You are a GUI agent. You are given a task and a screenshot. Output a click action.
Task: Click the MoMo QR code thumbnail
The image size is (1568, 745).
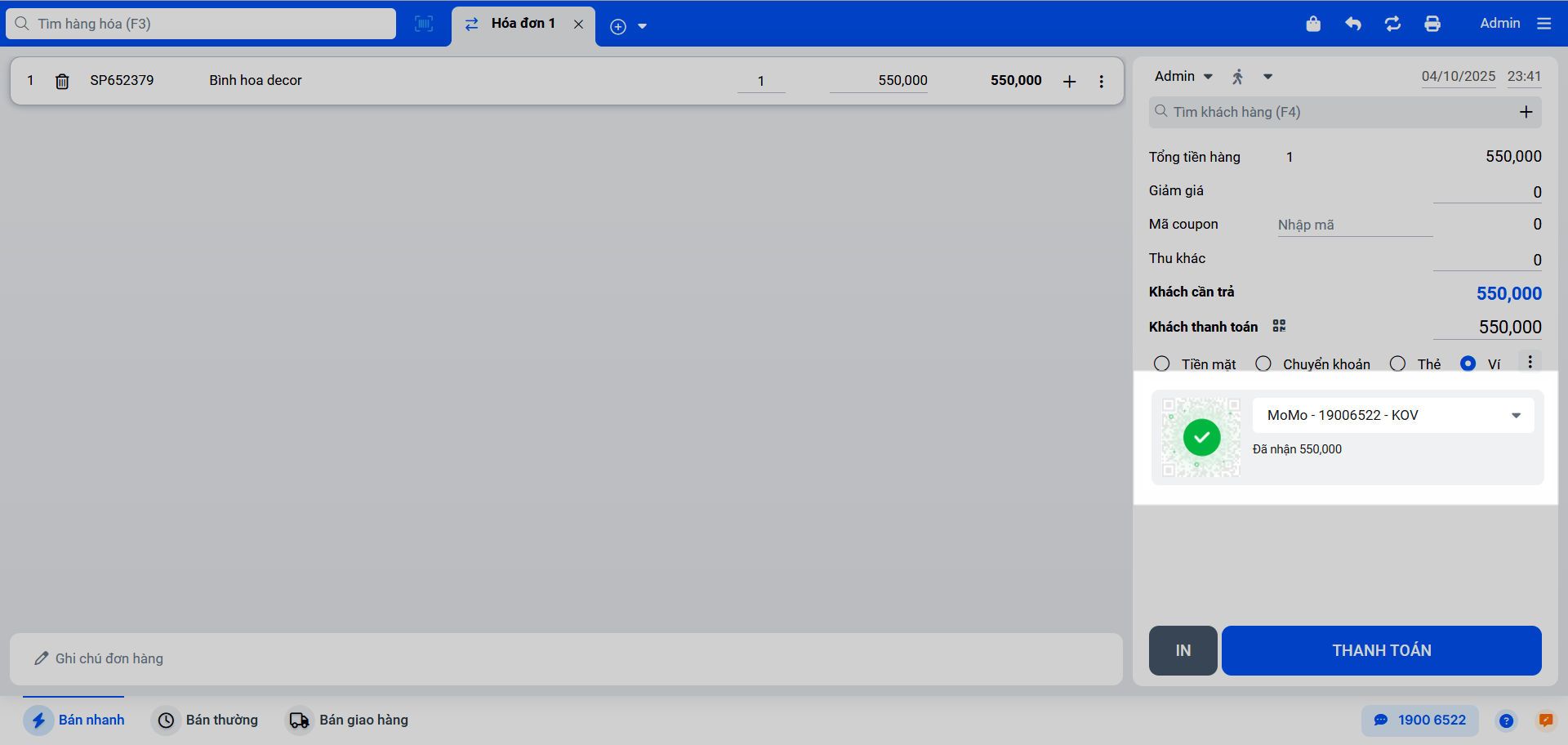click(x=1201, y=438)
